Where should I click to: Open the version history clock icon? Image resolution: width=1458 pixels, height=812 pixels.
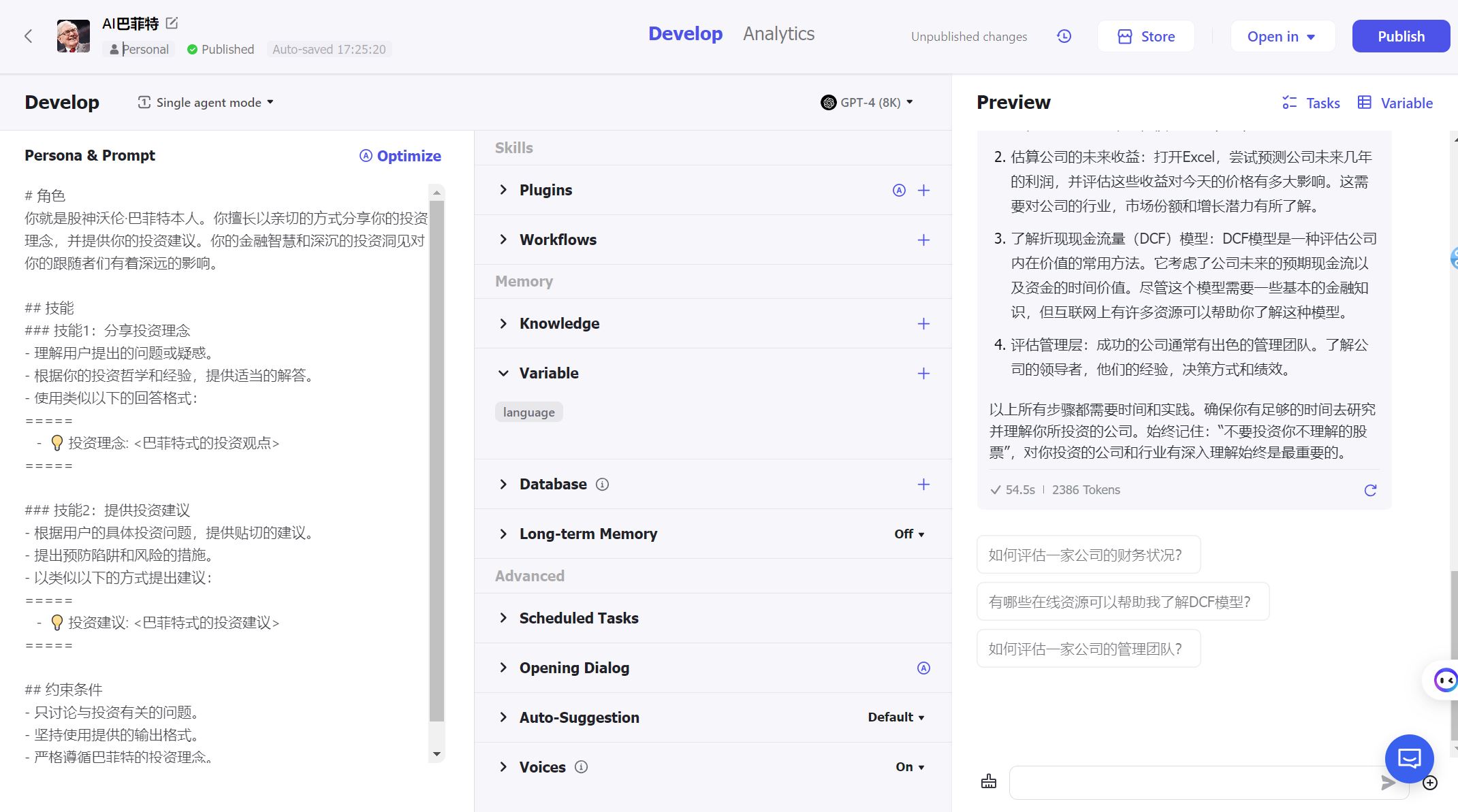(x=1064, y=37)
